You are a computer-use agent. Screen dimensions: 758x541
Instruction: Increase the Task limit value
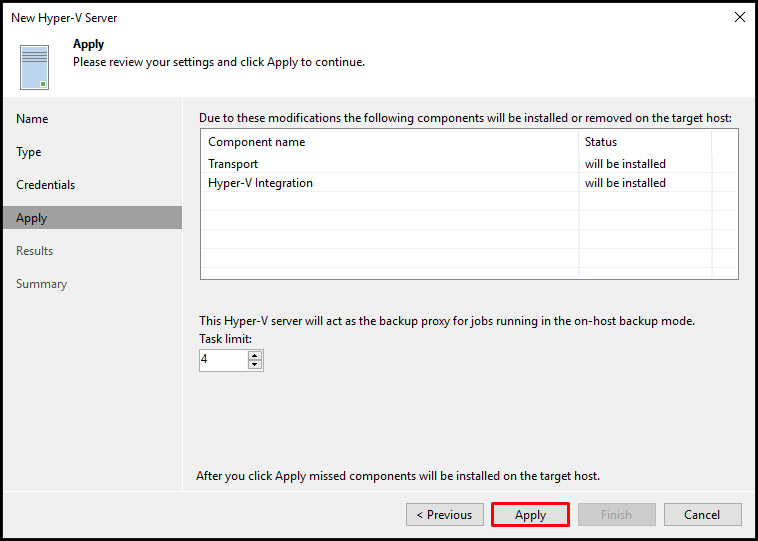tap(255, 356)
